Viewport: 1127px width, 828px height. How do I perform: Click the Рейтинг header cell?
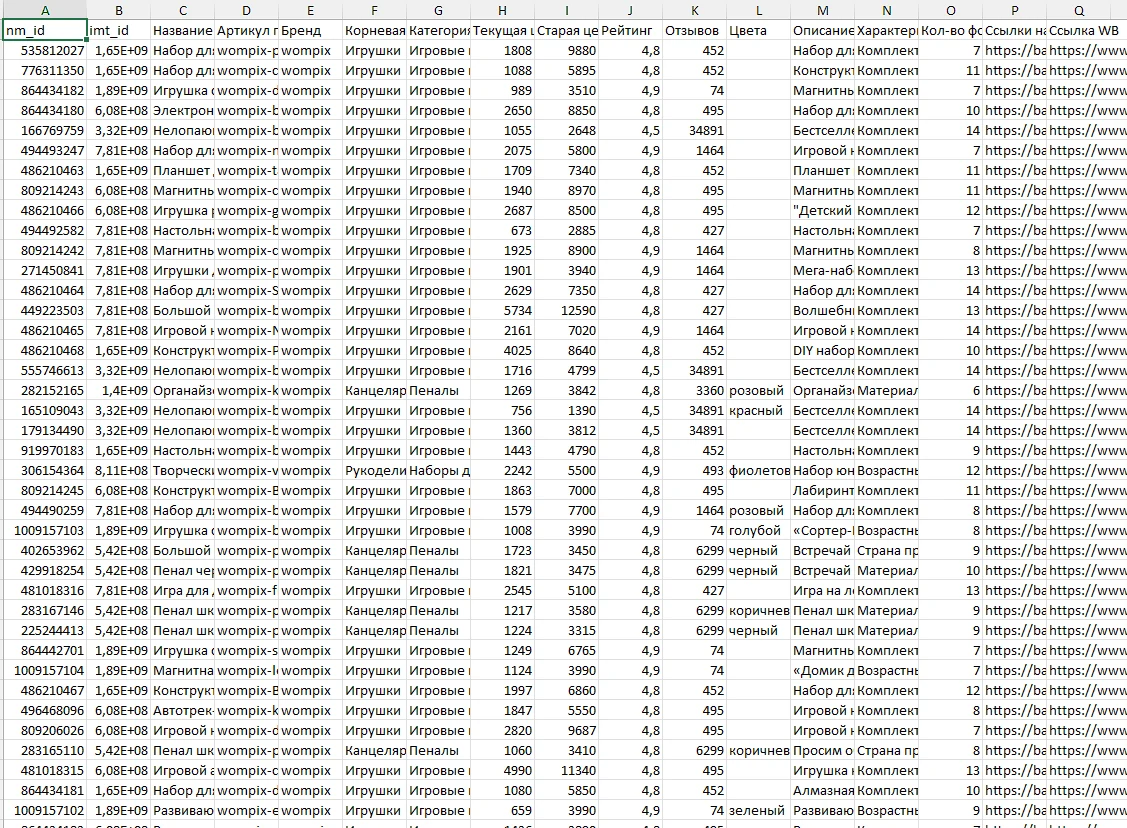630,30
